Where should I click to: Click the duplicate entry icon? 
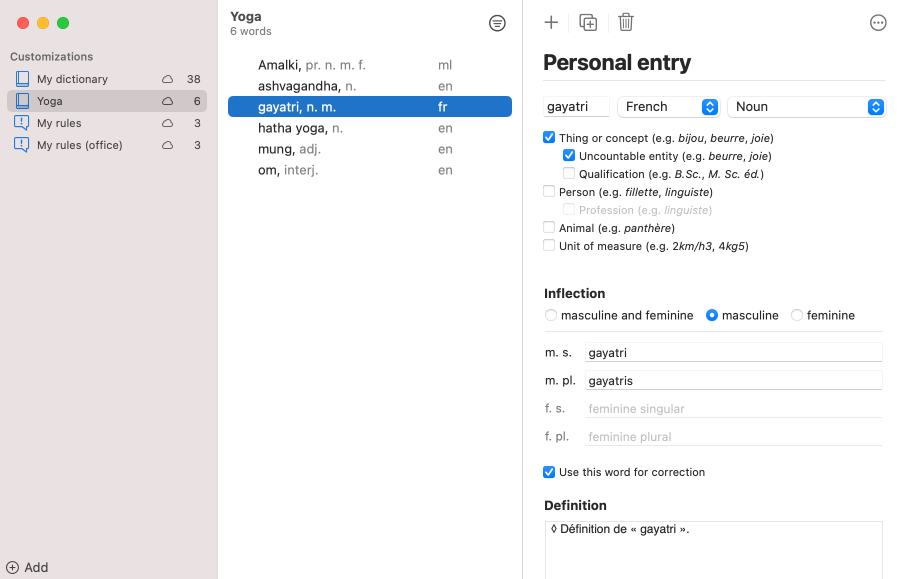[588, 22]
